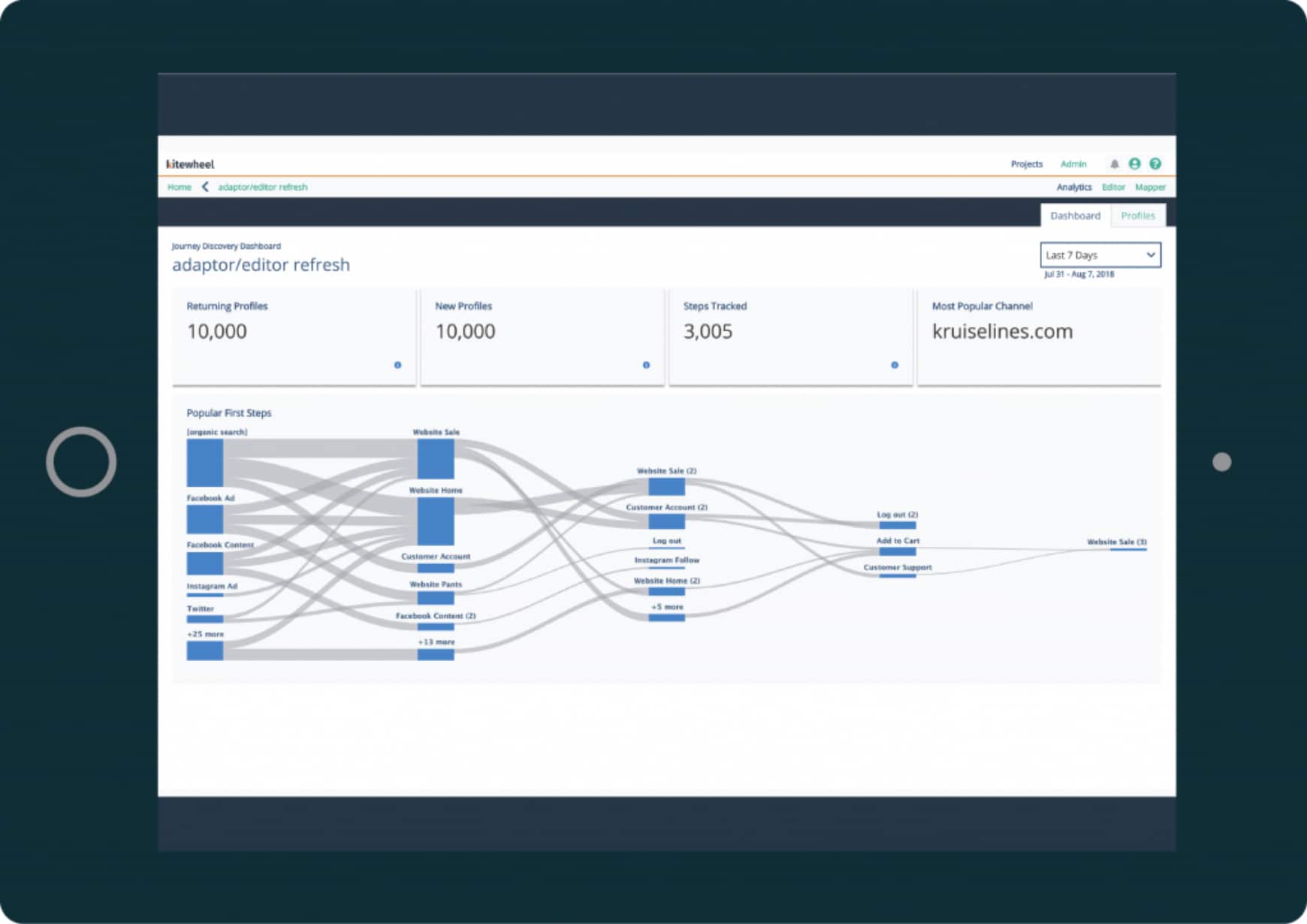Screen dimensions: 1307x924
Task: Show info for Returning Profiles card
Action: click(x=398, y=365)
